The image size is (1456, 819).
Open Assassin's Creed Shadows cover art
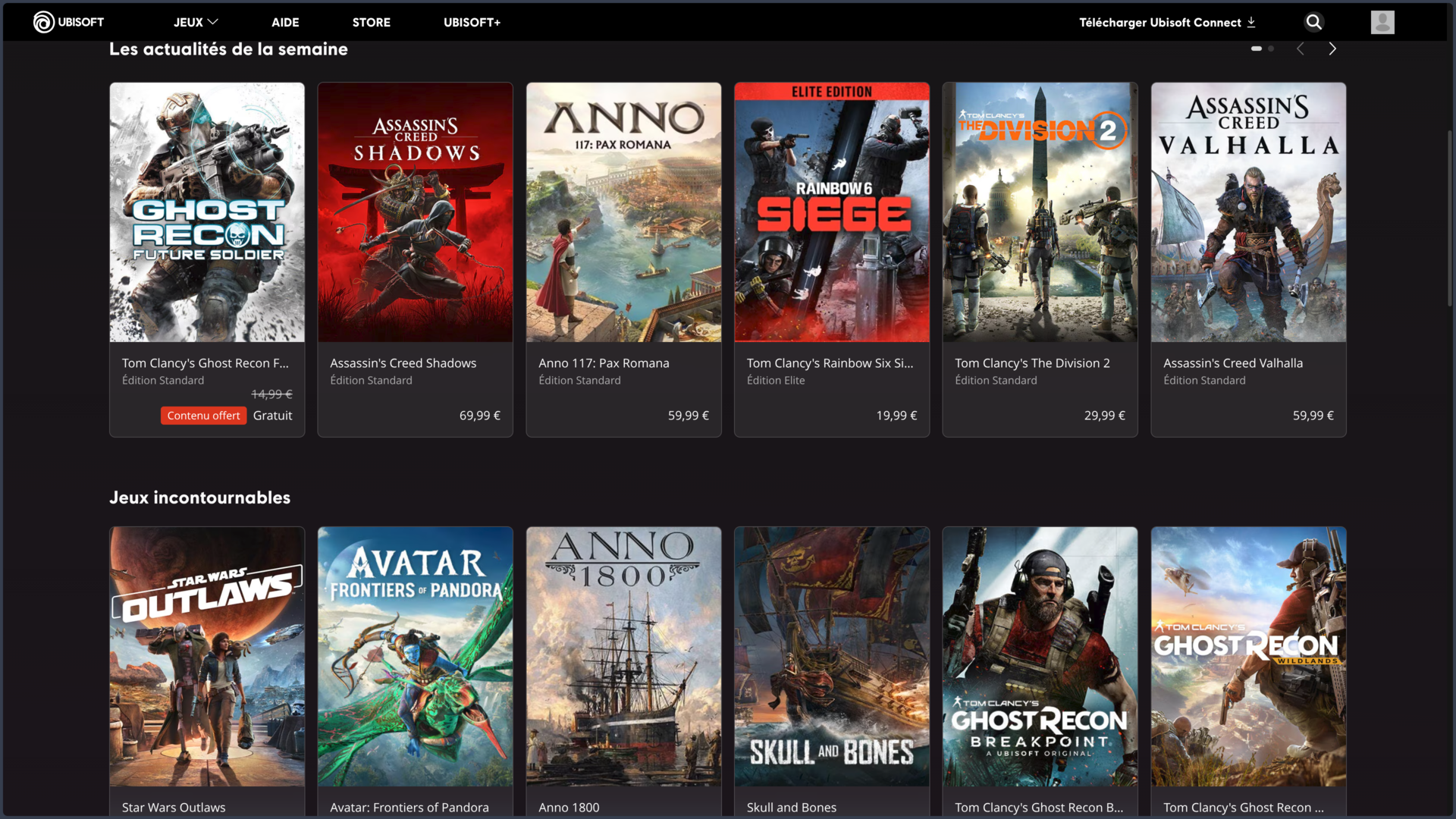coord(416,212)
